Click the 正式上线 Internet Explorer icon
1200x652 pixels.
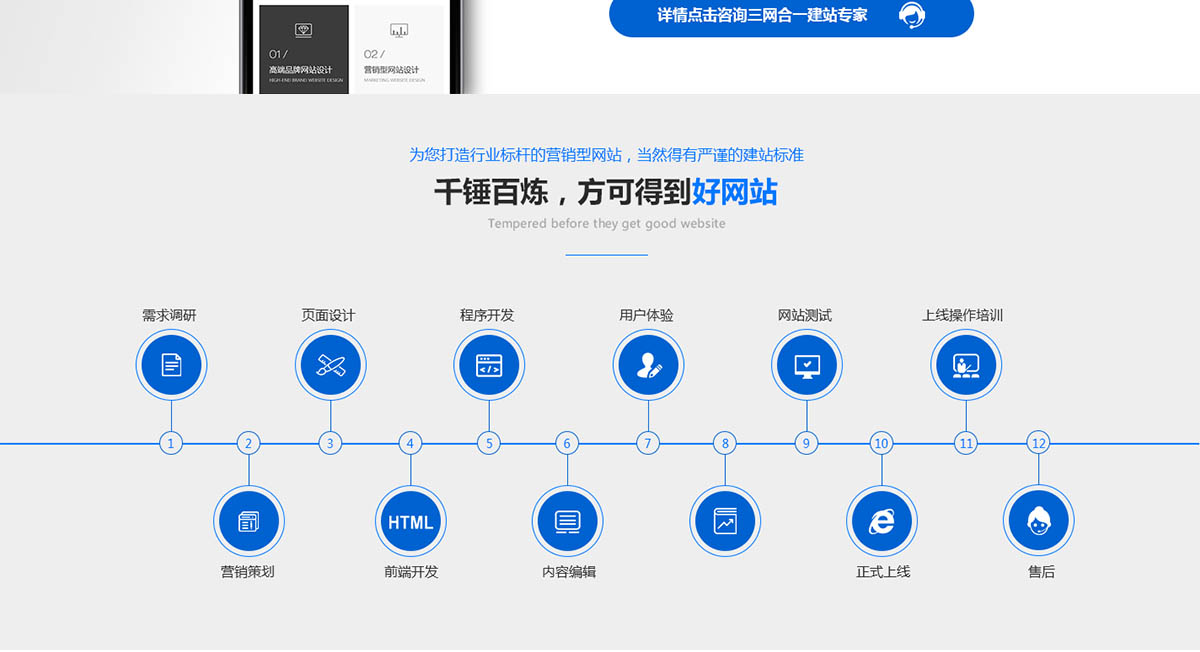tap(882, 521)
